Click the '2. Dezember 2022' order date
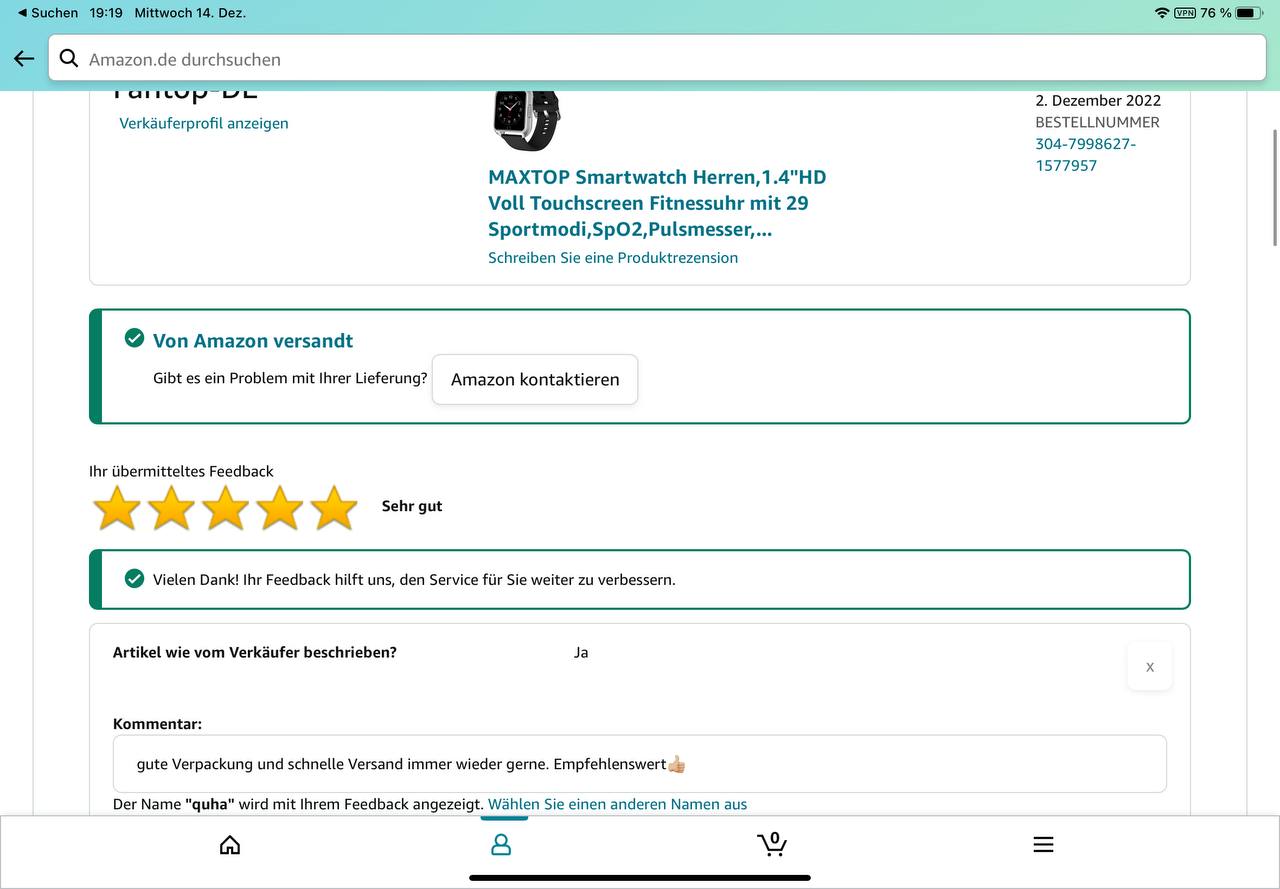 pyautogui.click(x=1098, y=100)
